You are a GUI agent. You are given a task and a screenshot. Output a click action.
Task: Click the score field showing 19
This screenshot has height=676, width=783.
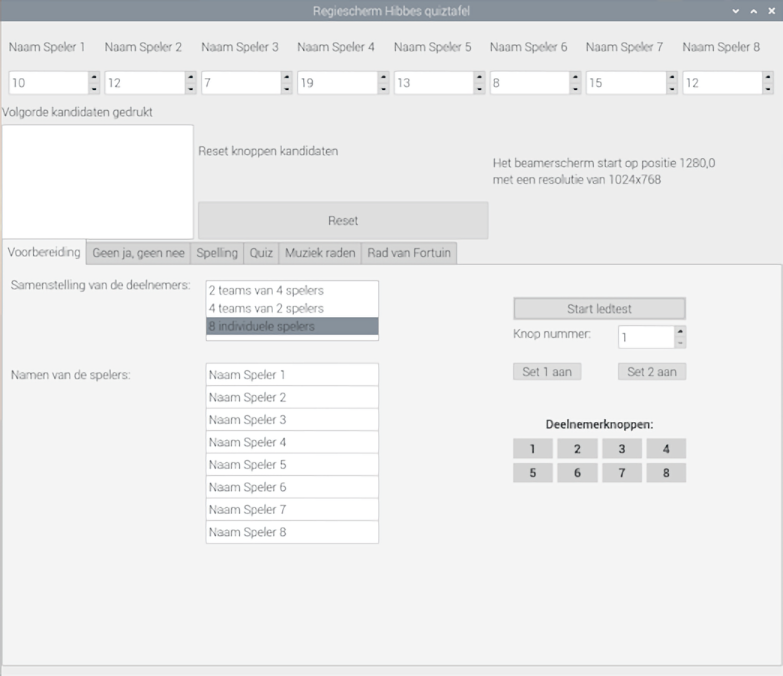click(336, 83)
